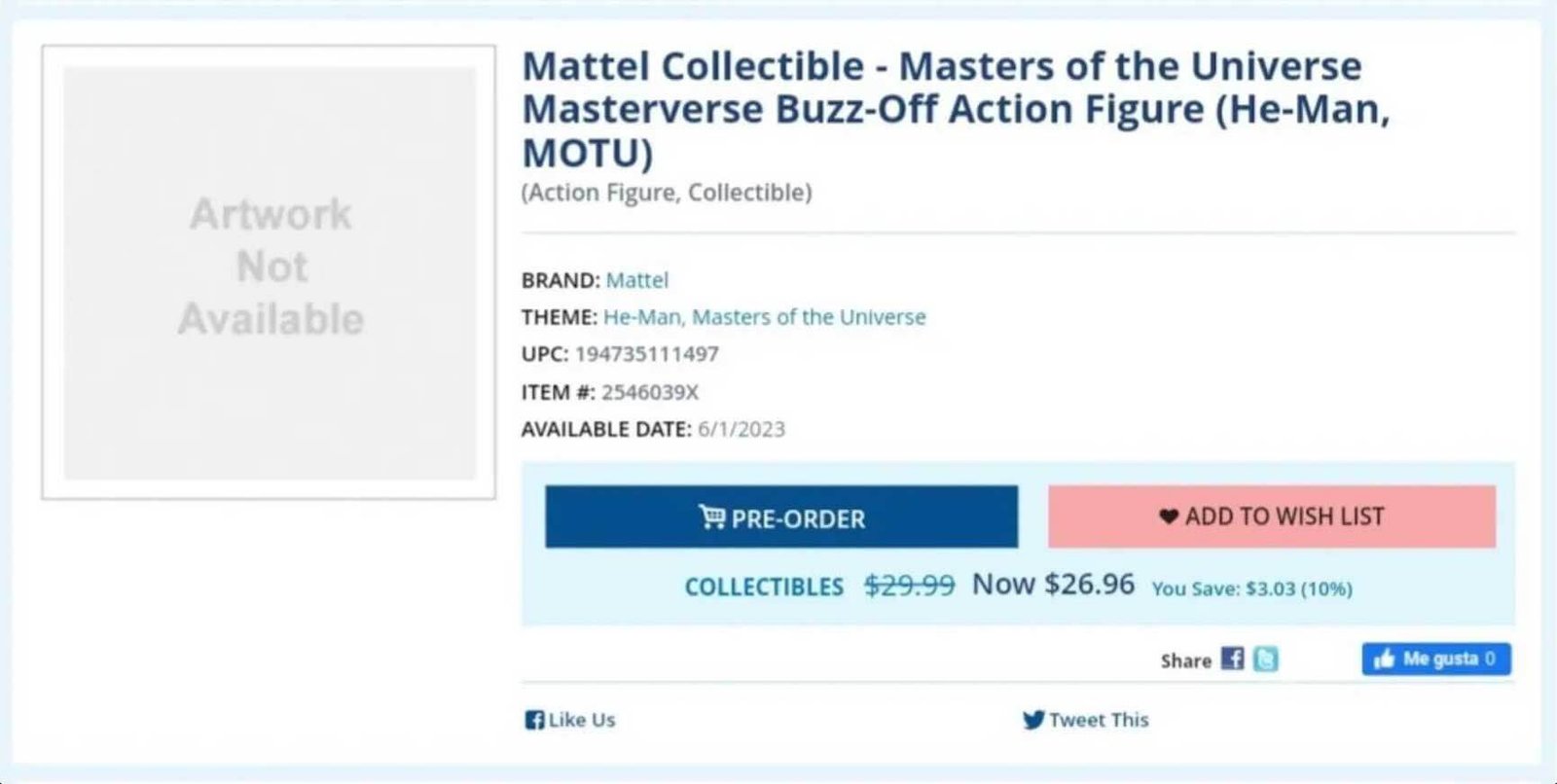
Task: Click the Facebook share icon beside Share
Action: pyautogui.click(x=1232, y=659)
